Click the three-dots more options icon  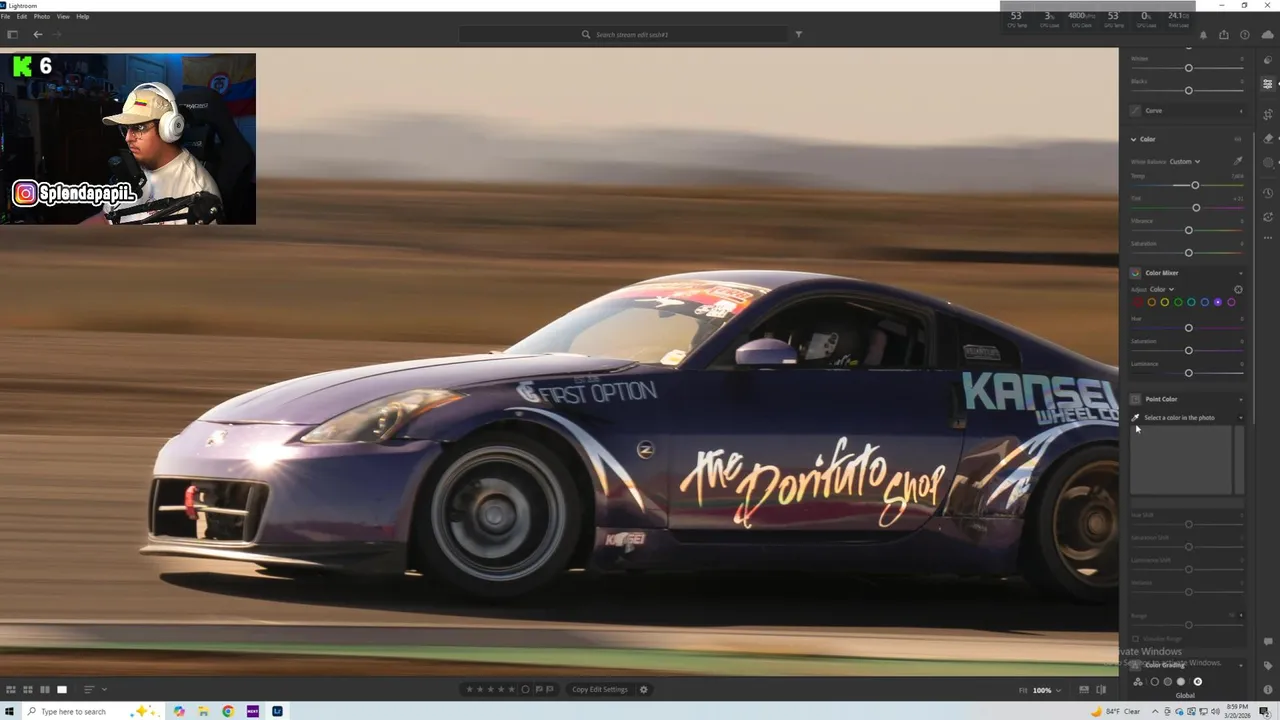point(1267,239)
